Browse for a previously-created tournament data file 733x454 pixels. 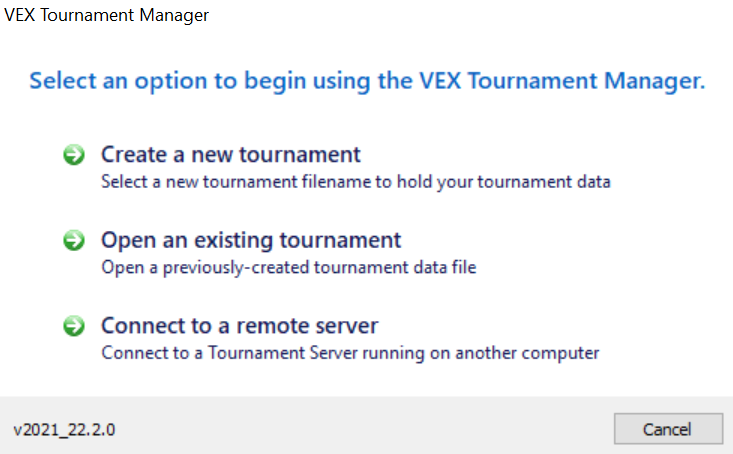pos(251,240)
